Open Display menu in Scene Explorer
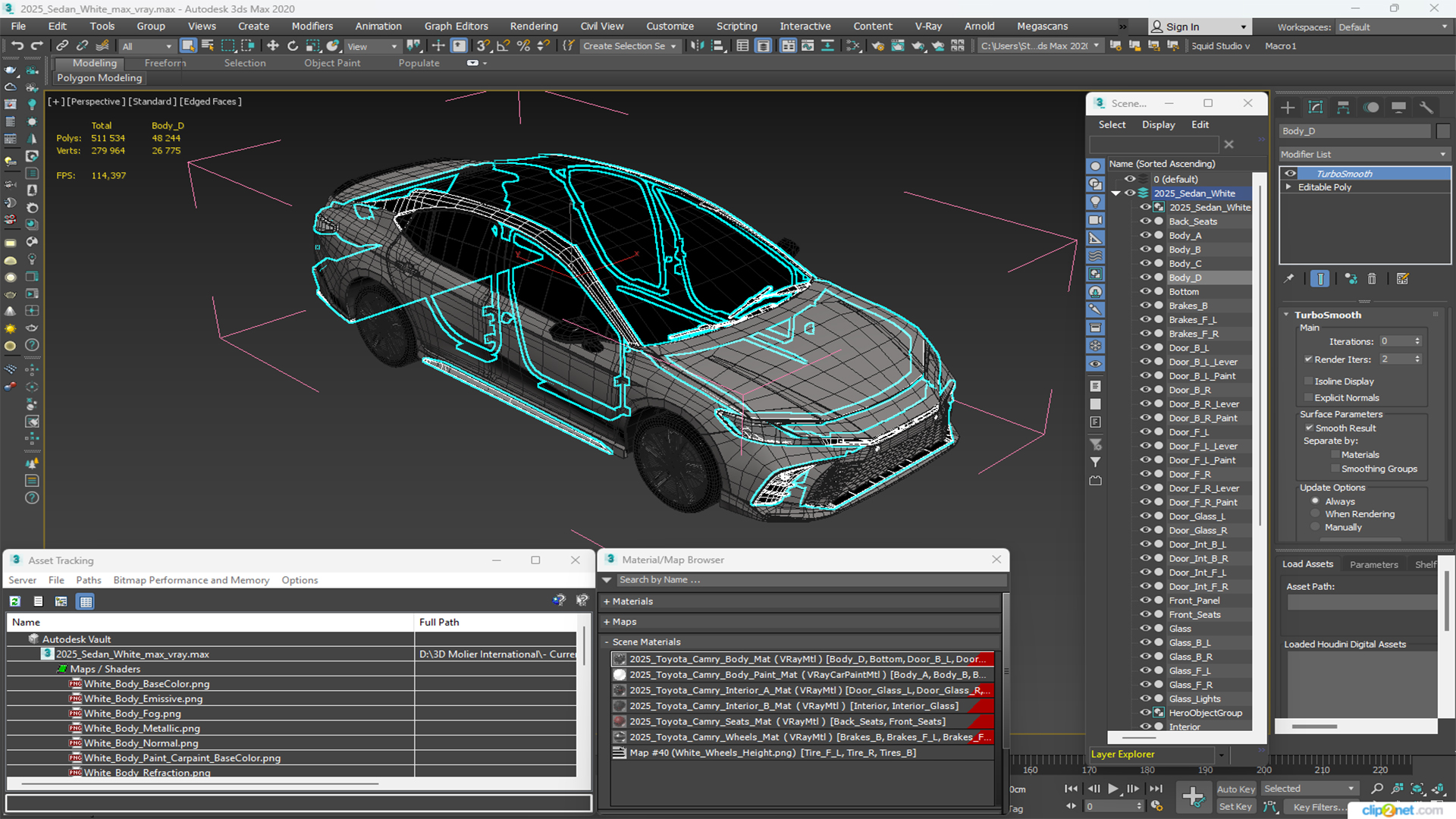The width and height of the screenshot is (1456, 819). coord(1158,124)
